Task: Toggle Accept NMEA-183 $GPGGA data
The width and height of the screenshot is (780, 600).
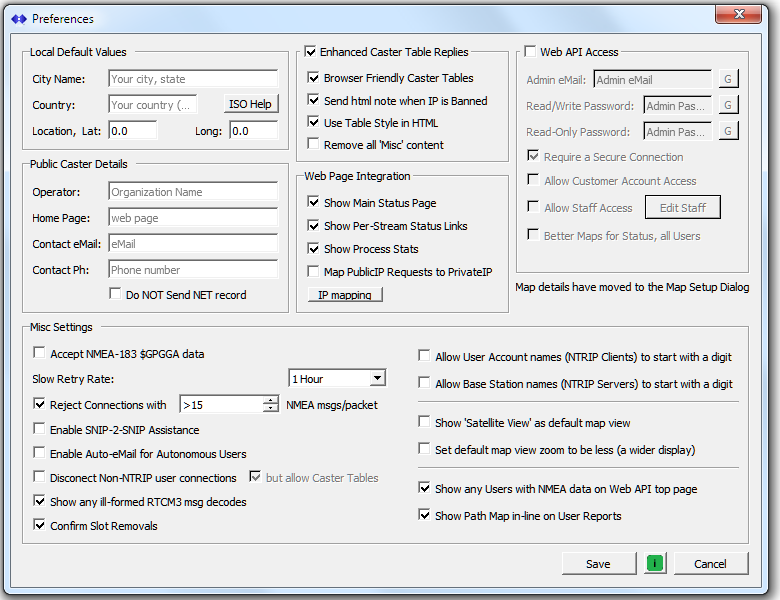Action: 40,354
